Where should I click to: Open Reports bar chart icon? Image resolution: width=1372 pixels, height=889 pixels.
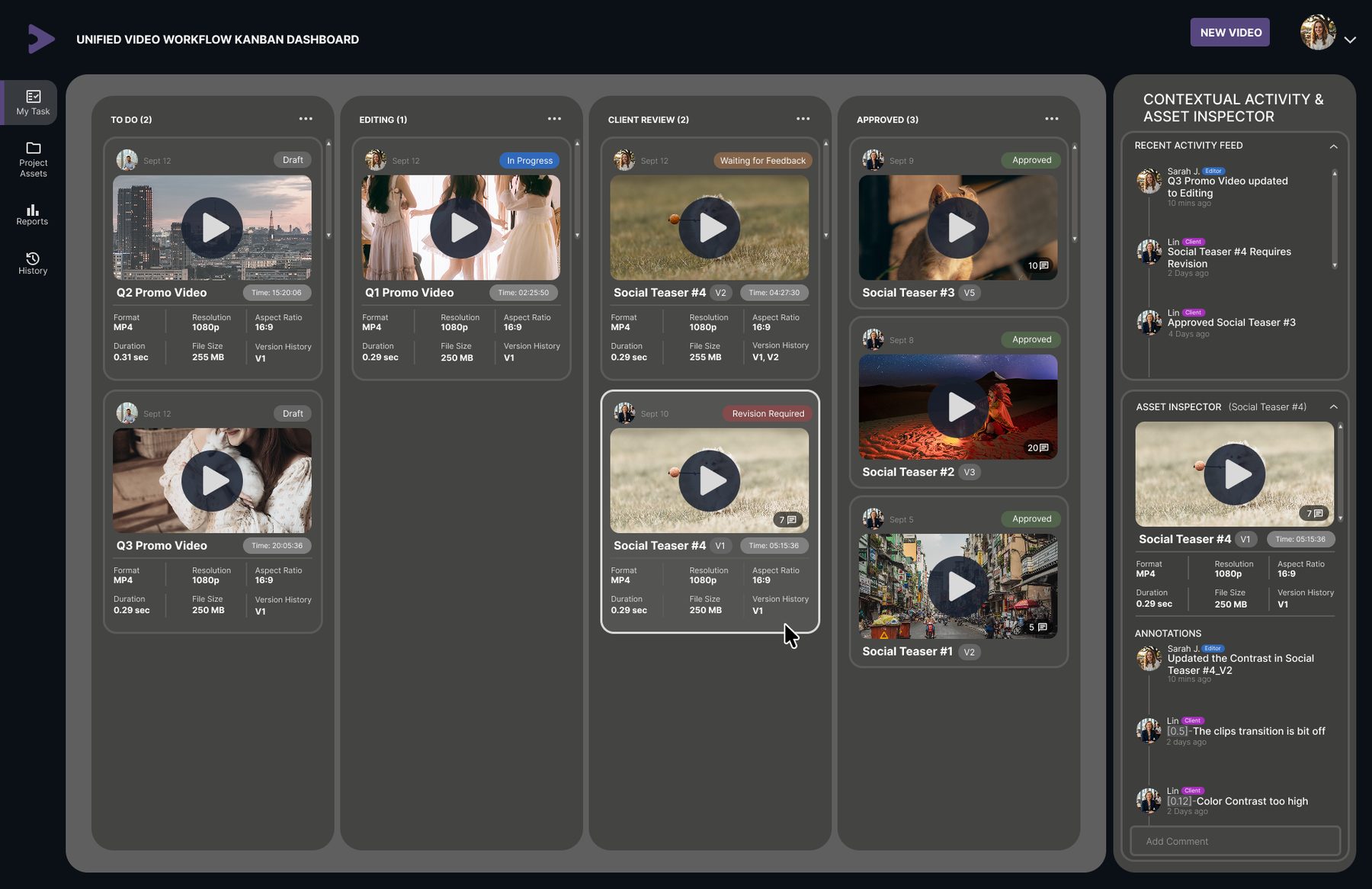coord(32,209)
